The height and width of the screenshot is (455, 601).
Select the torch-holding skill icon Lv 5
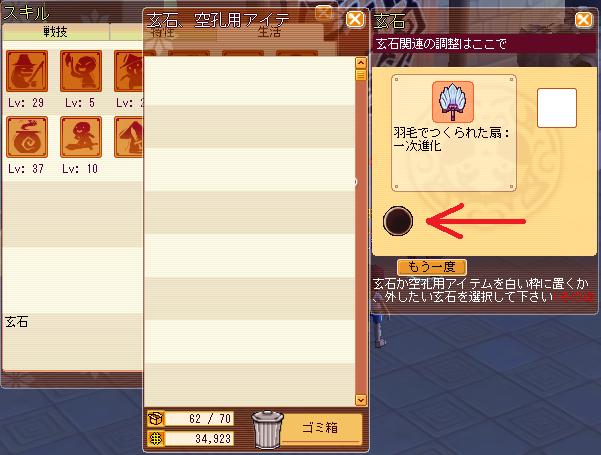click(x=81, y=71)
